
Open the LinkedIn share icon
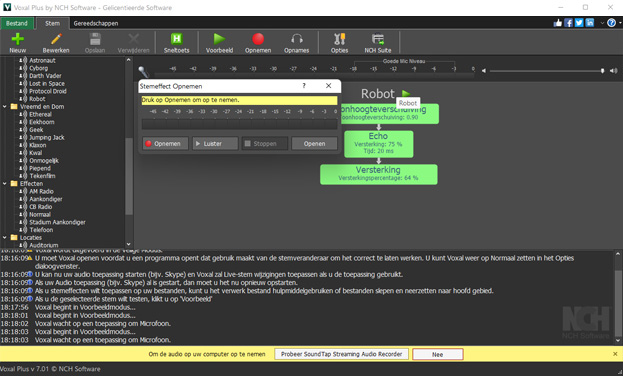pos(590,23)
